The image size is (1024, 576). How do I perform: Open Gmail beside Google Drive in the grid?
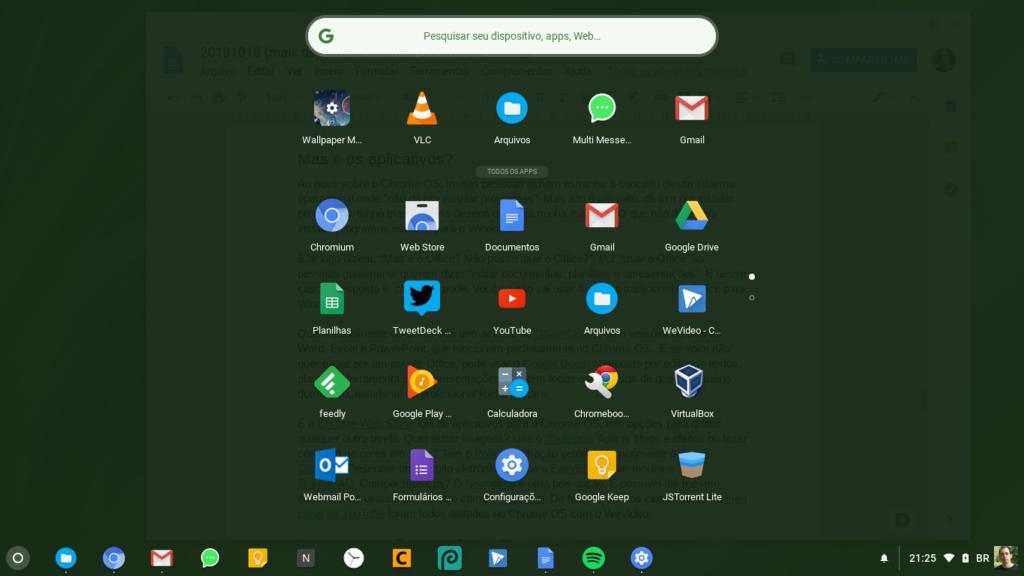pyautogui.click(x=601, y=216)
